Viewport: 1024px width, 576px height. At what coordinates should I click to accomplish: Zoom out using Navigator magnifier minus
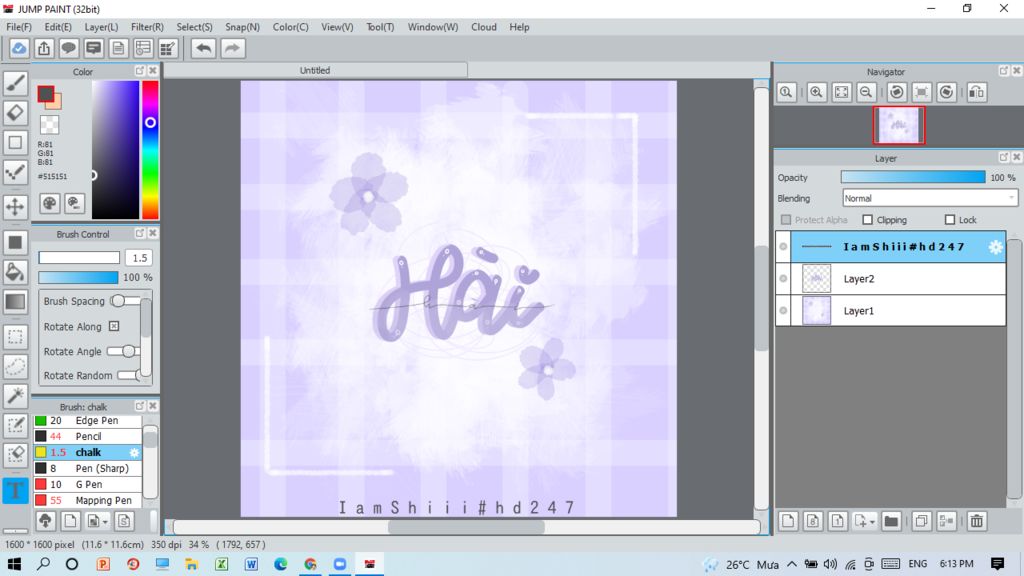click(x=866, y=92)
